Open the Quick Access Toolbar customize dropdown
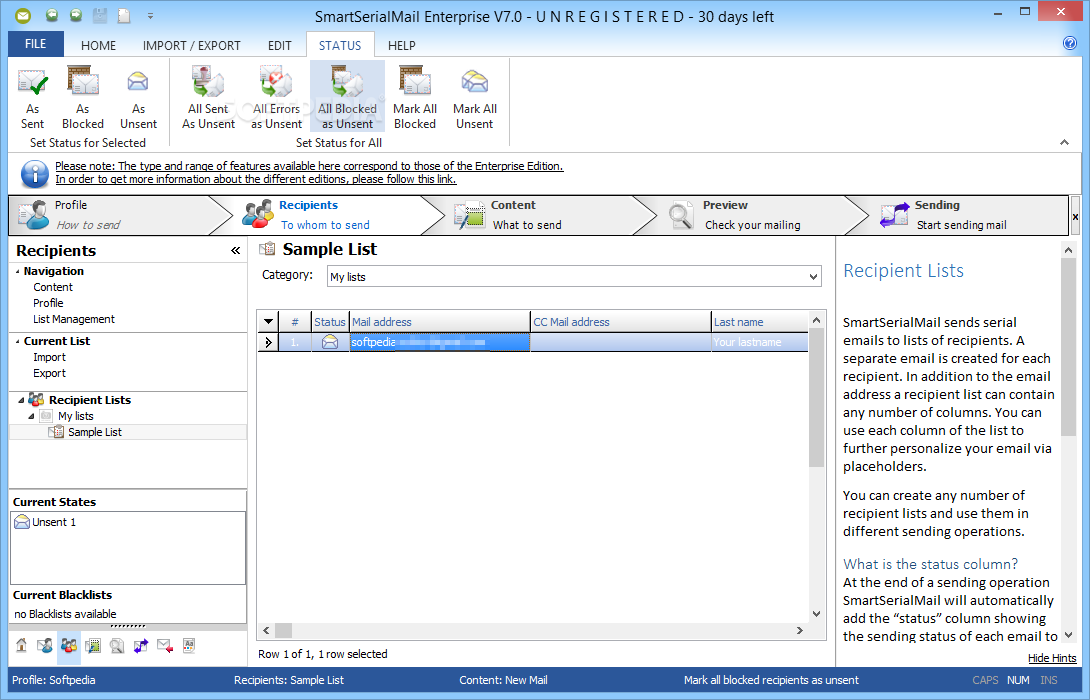This screenshot has width=1090, height=700. tap(150, 15)
